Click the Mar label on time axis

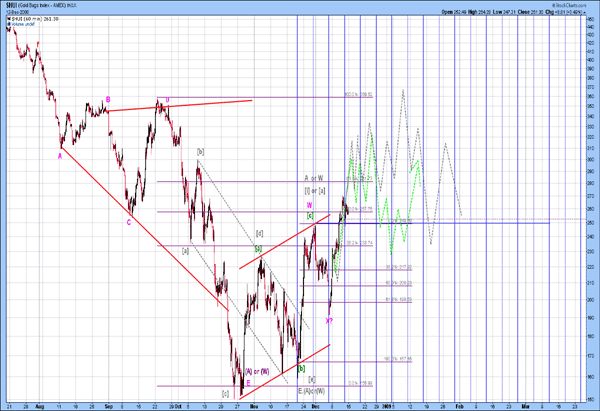tap(525, 406)
